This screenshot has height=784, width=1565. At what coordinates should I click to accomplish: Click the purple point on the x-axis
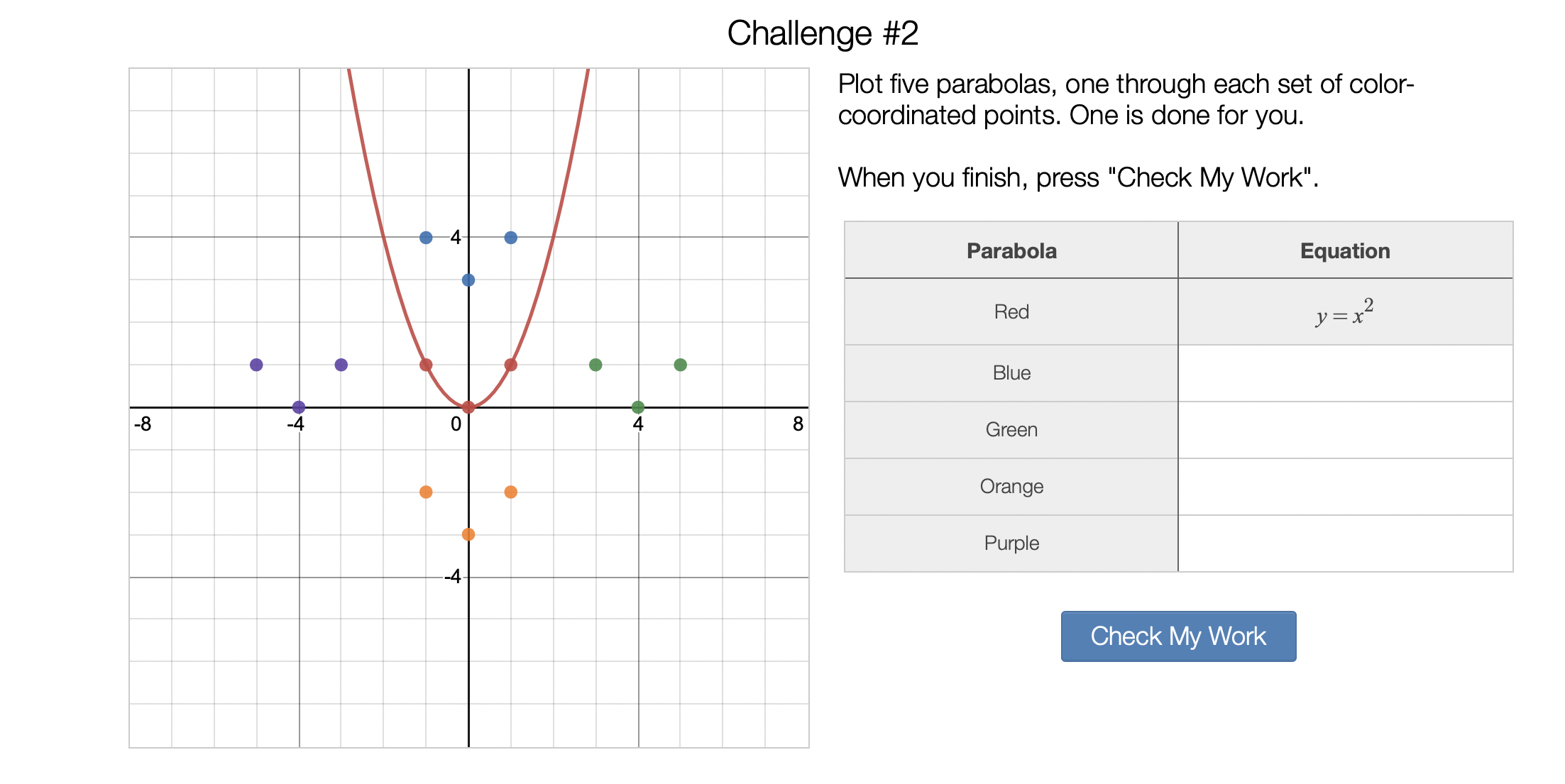[x=299, y=407]
